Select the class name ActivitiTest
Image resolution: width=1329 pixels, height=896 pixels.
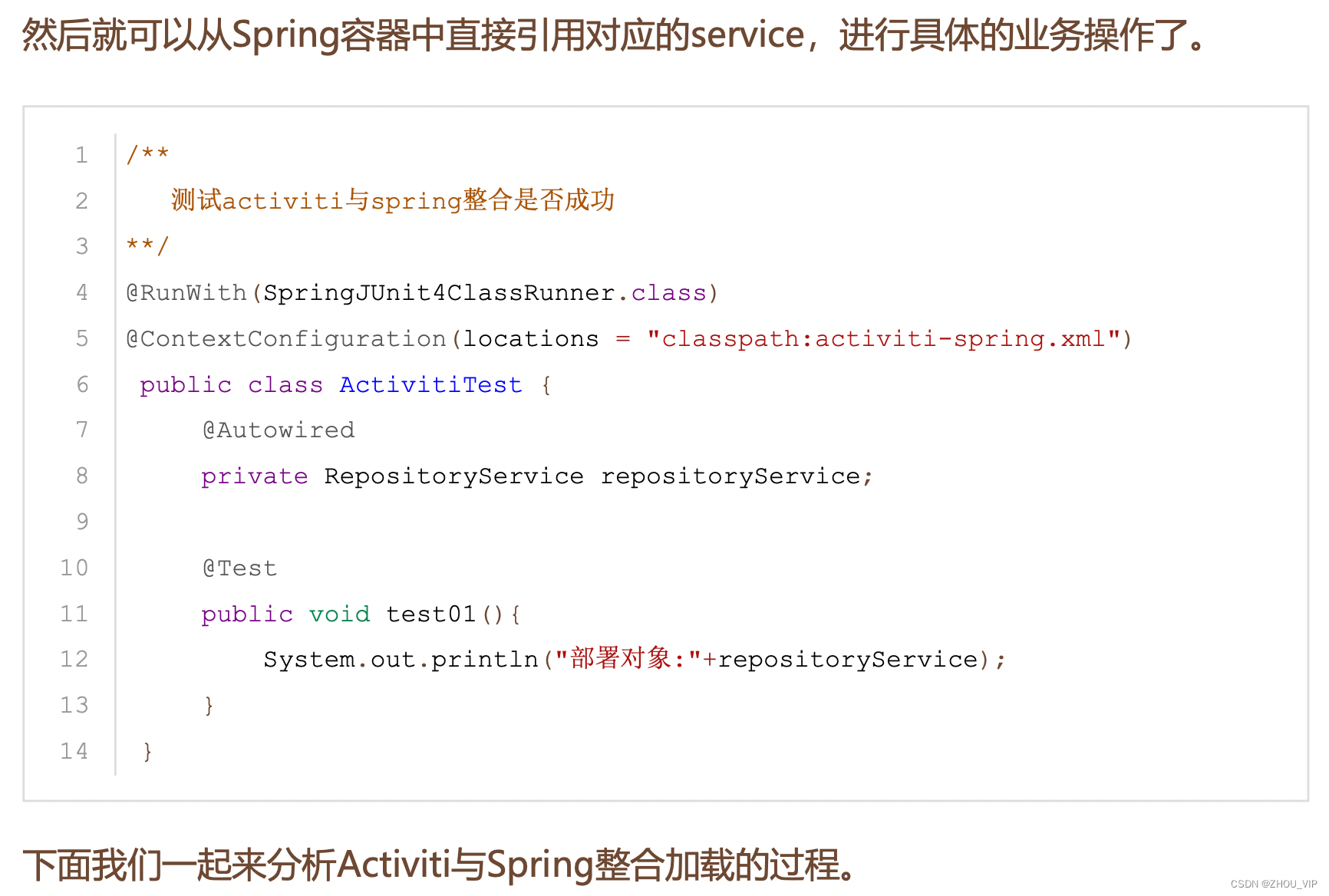(x=430, y=384)
